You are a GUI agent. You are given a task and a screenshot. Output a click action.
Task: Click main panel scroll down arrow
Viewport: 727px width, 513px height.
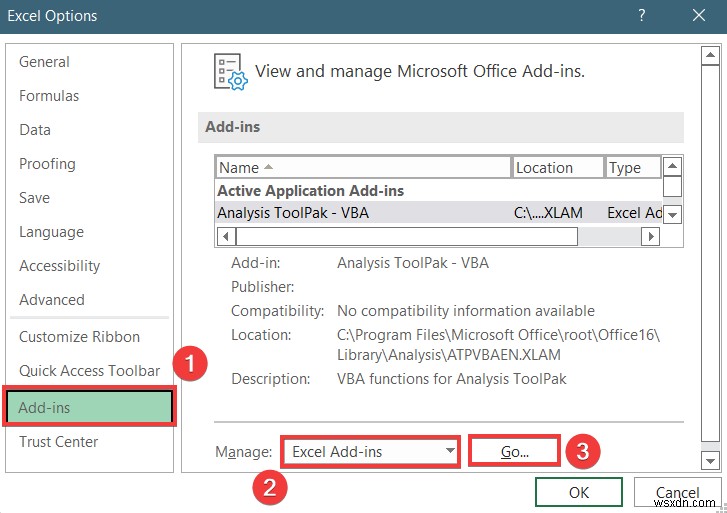click(710, 461)
